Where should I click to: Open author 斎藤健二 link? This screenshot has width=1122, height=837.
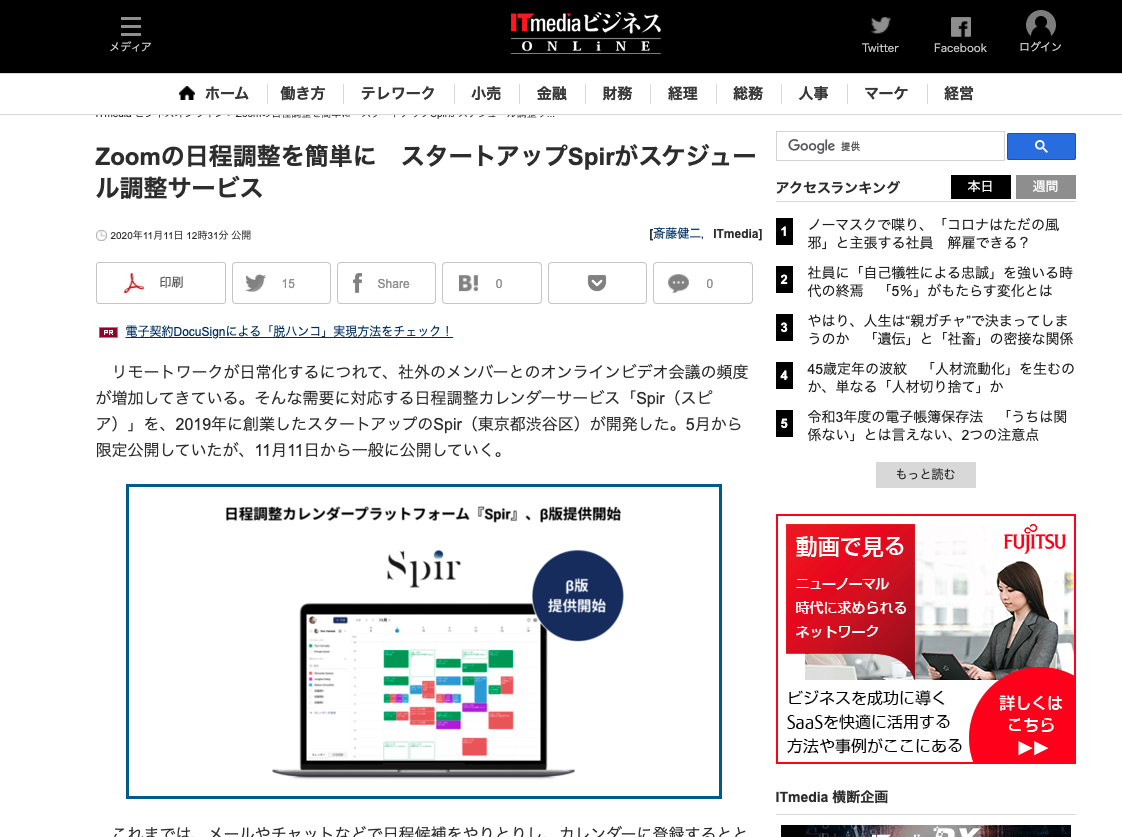click(x=678, y=234)
